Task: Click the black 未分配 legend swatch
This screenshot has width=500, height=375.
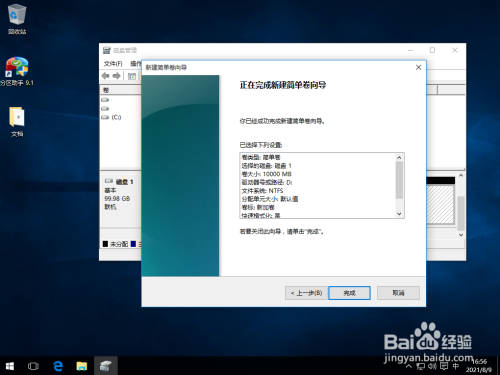Action: coord(105,244)
